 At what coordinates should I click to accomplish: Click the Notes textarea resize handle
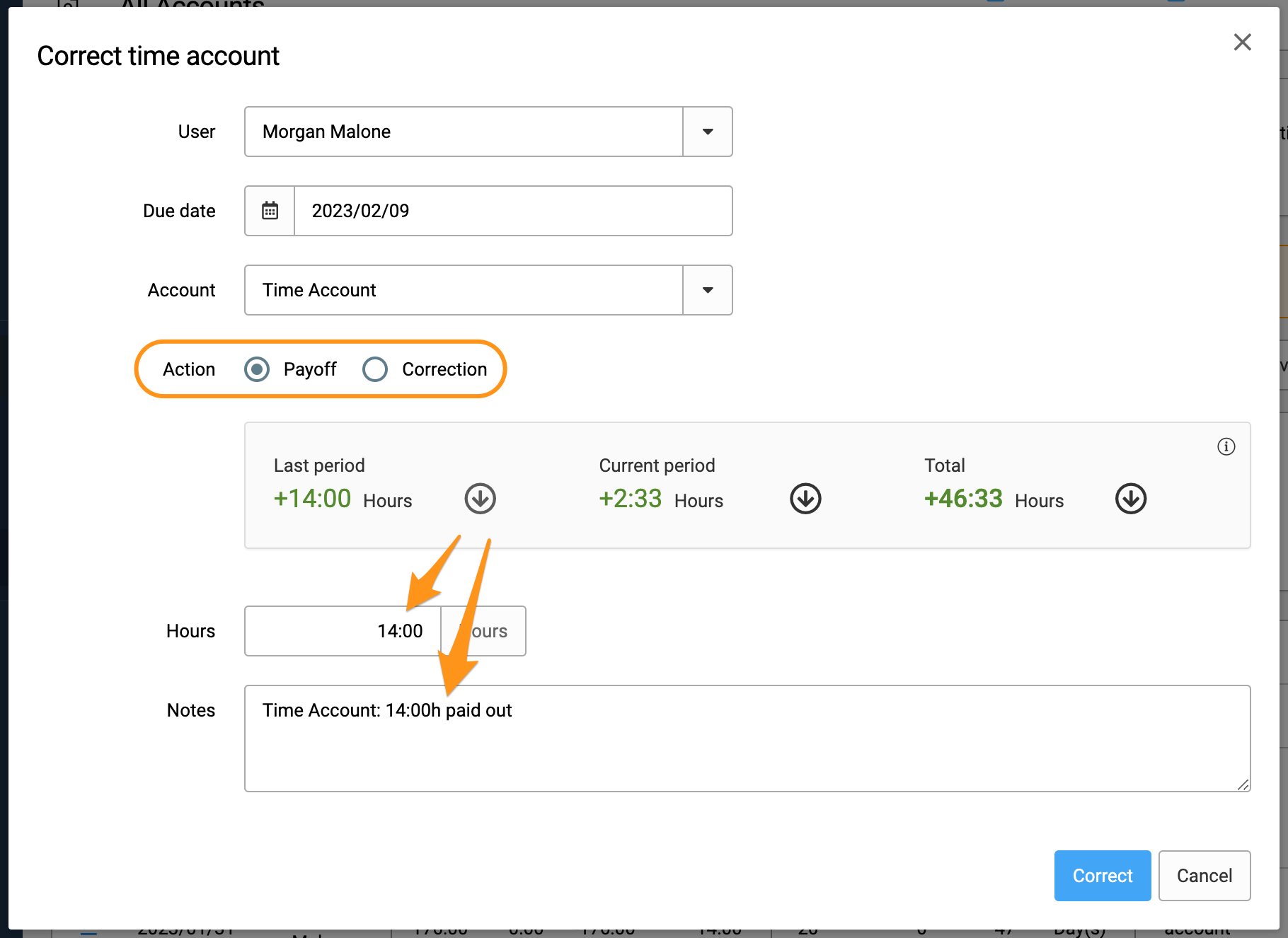point(1243,784)
